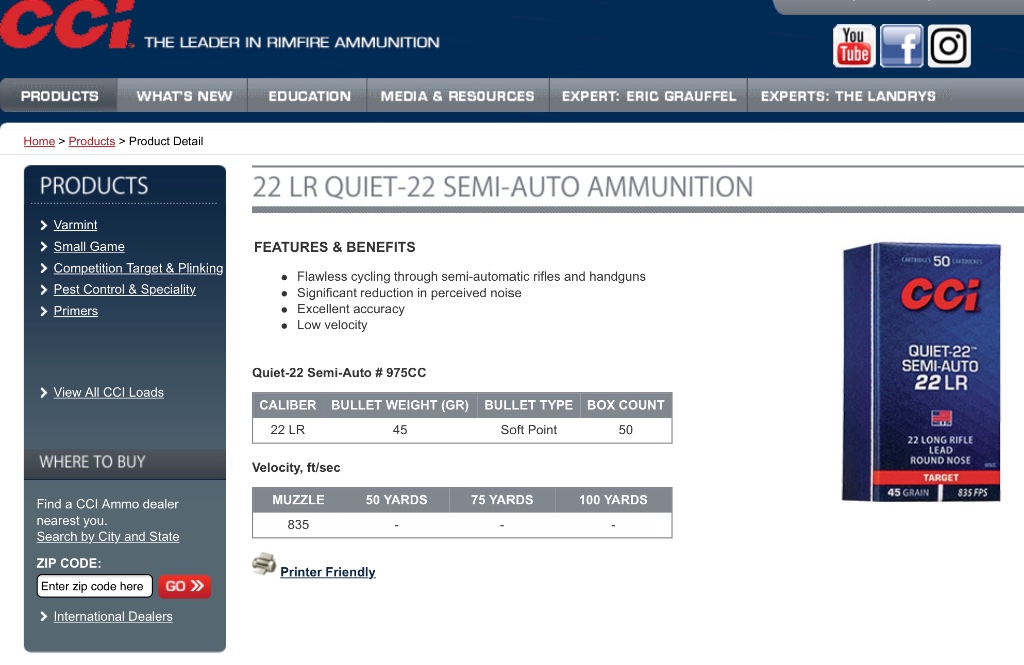
Task: Click the '45' bullet weight cell
Action: point(400,430)
